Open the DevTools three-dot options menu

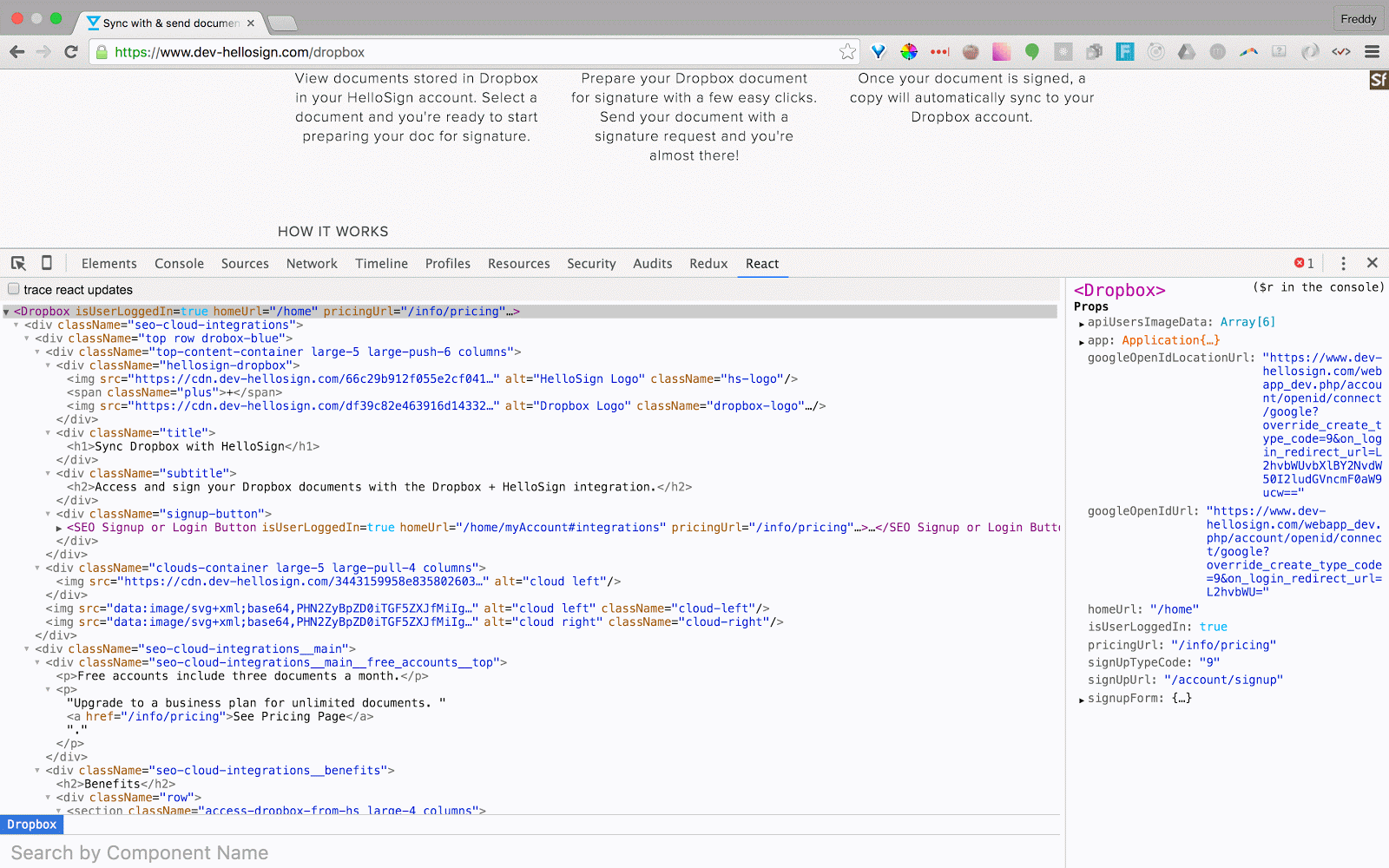click(1343, 263)
